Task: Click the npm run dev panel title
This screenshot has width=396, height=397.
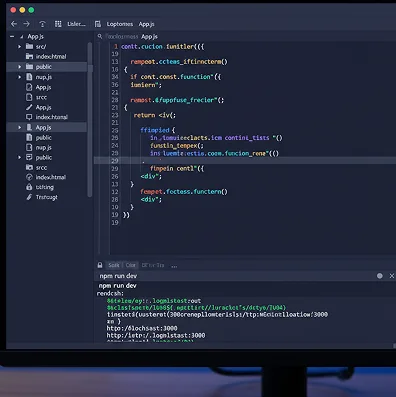Action: [118, 276]
